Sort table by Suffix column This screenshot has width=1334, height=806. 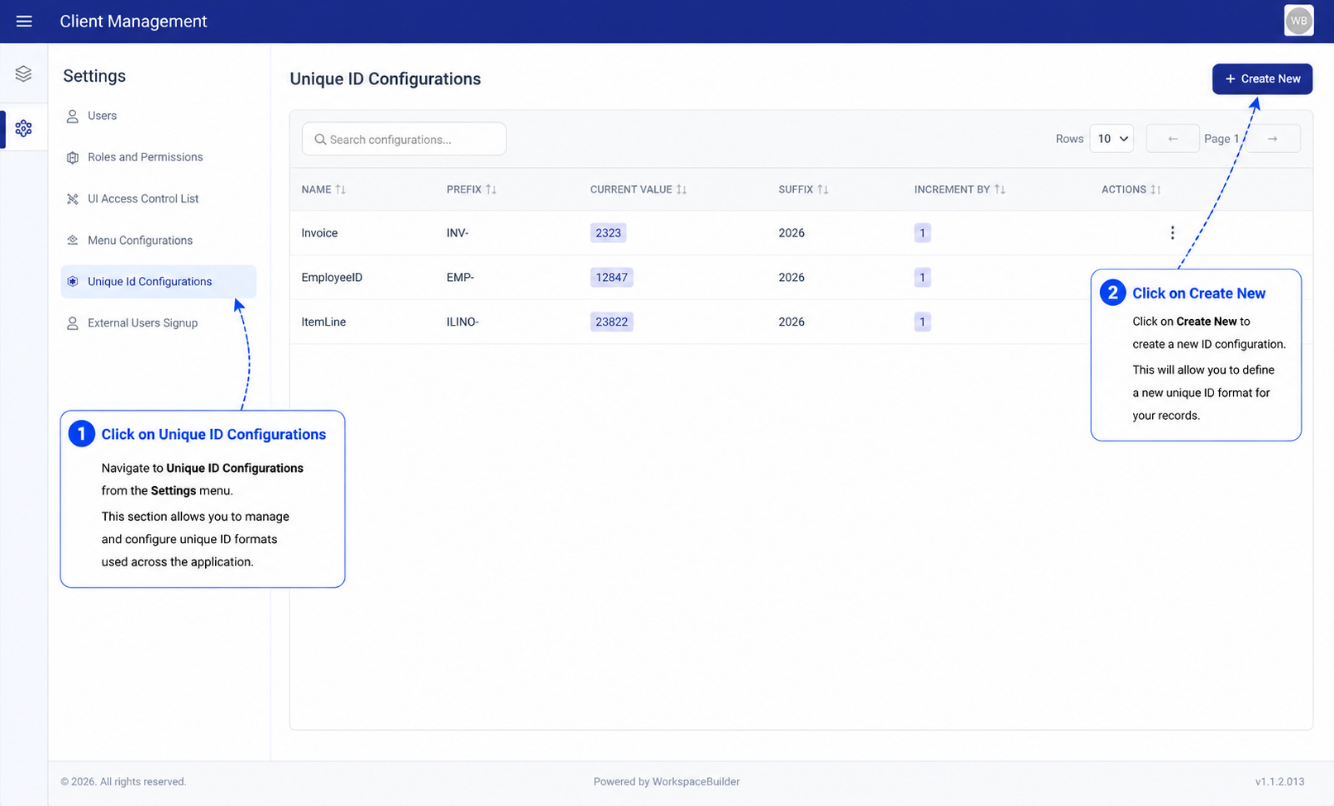coord(803,189)
